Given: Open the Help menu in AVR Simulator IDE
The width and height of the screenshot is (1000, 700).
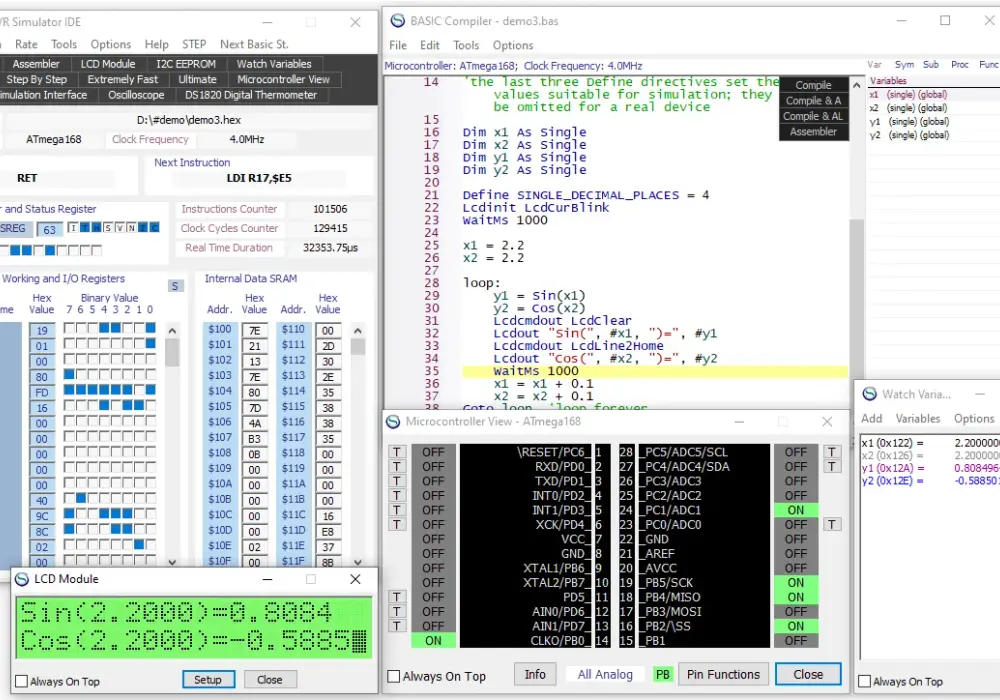Looking at the screenshot, I should 156,44.
